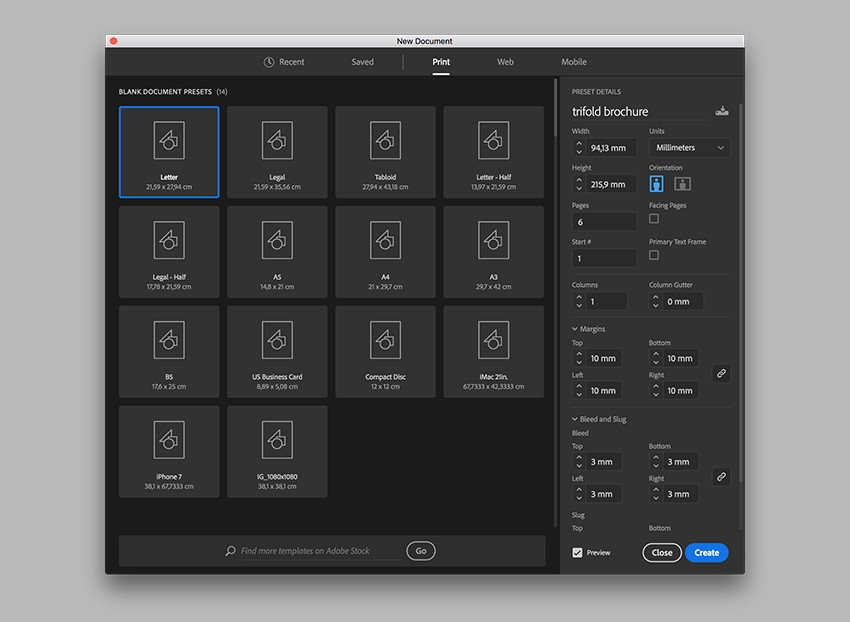Click the Height value field
Viewport: 850px width, 622px height.
611,184
